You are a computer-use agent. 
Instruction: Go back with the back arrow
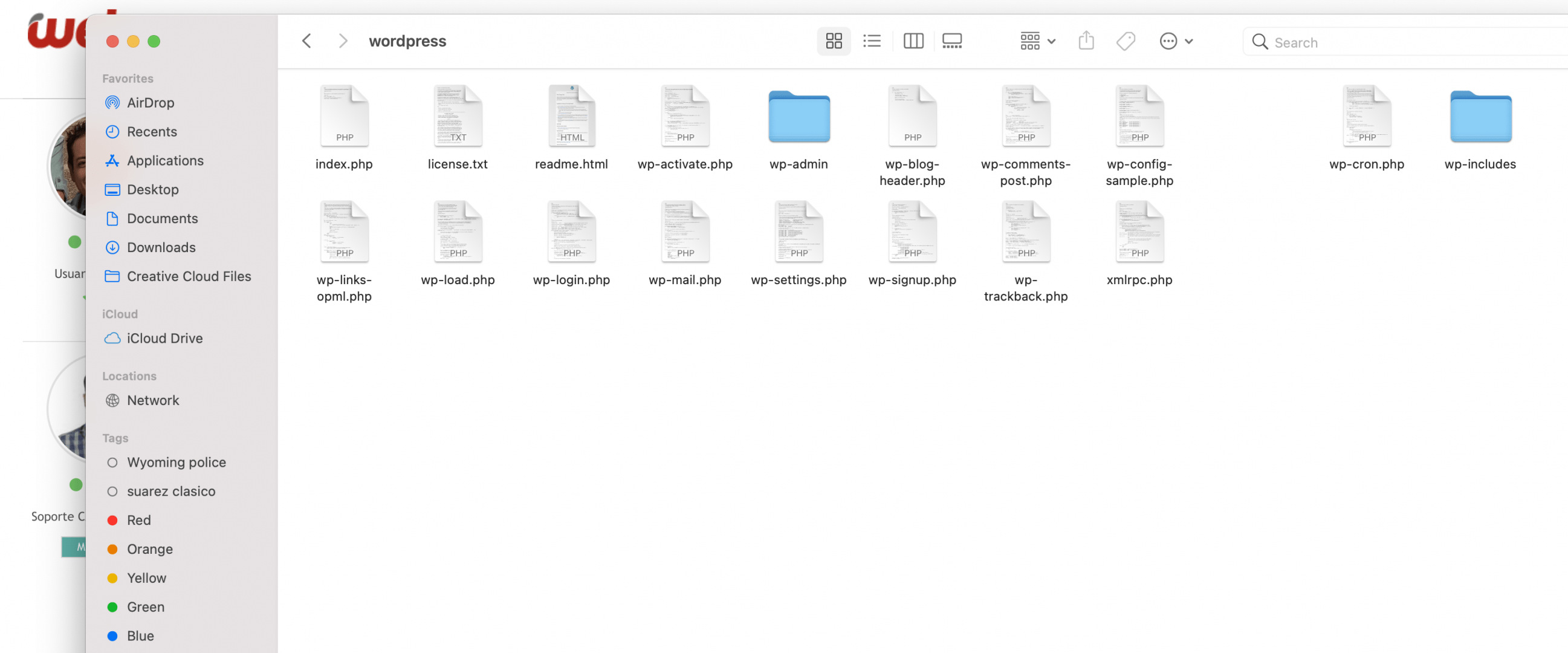tap(307, 41)
